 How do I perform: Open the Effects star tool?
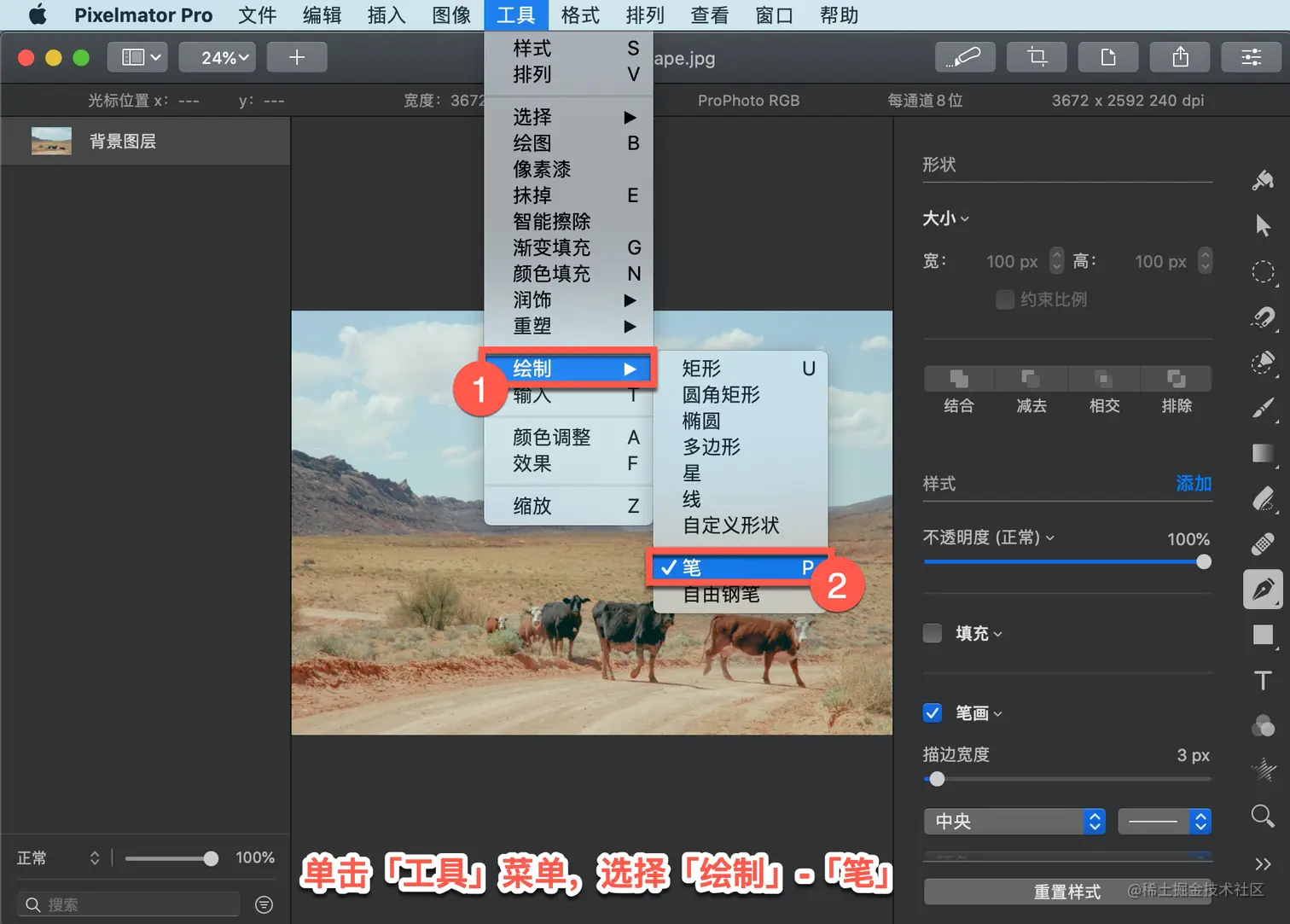coord(1263,770)
